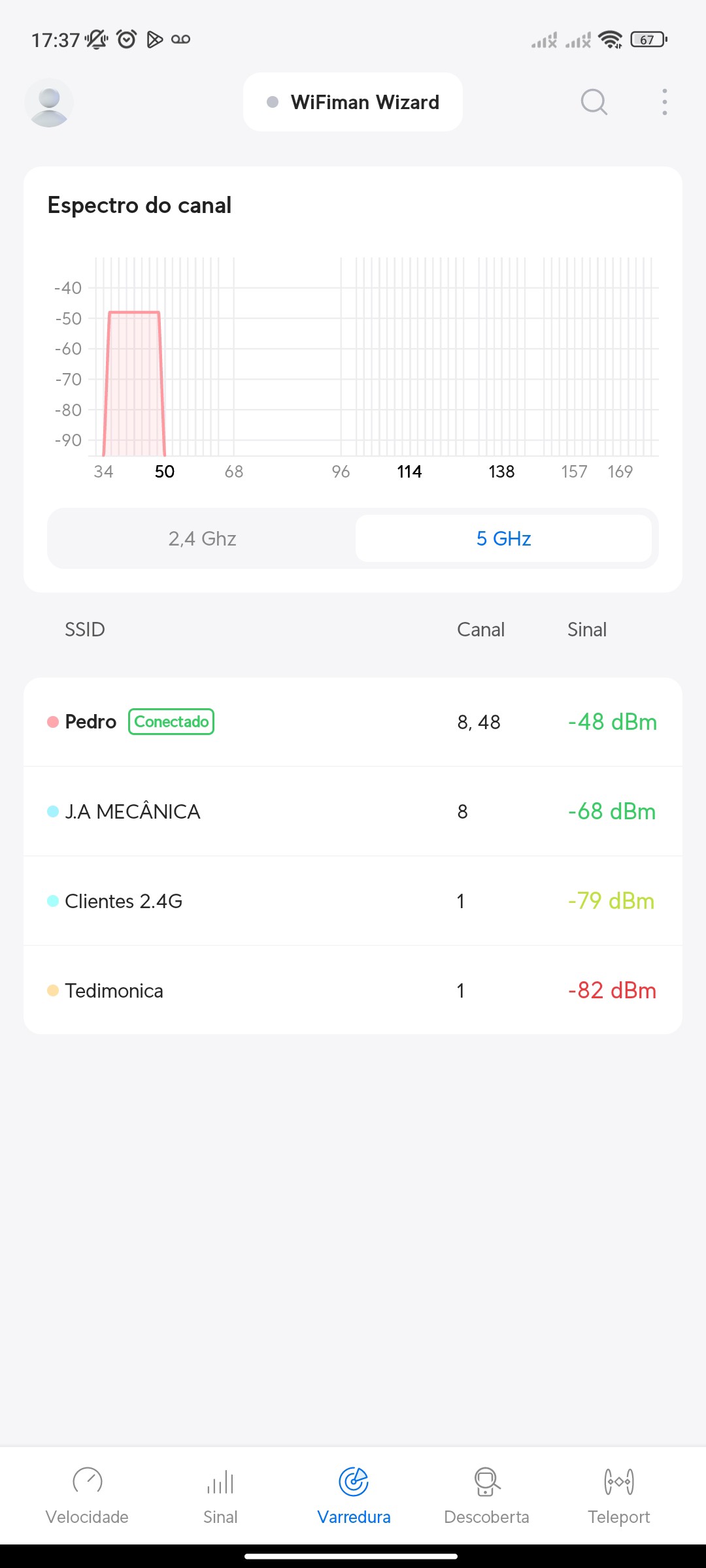Open the Tedimonica network details

[x=353, y=990]
